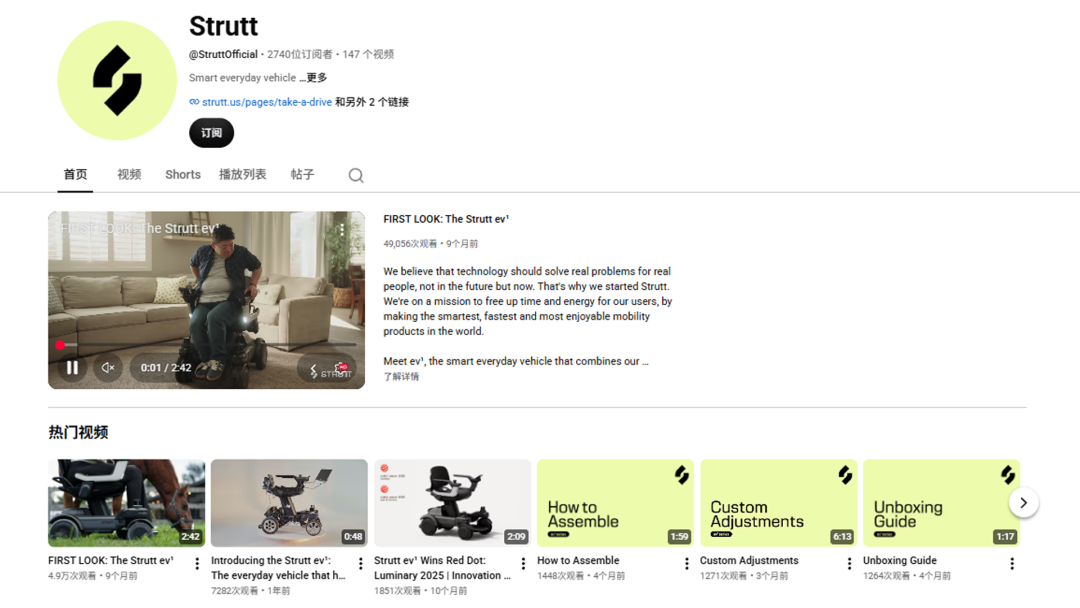Open options menu for Custom Adjustments video
The height and width of the screenshot is (608, 1080).
click(x=849, y=564)
